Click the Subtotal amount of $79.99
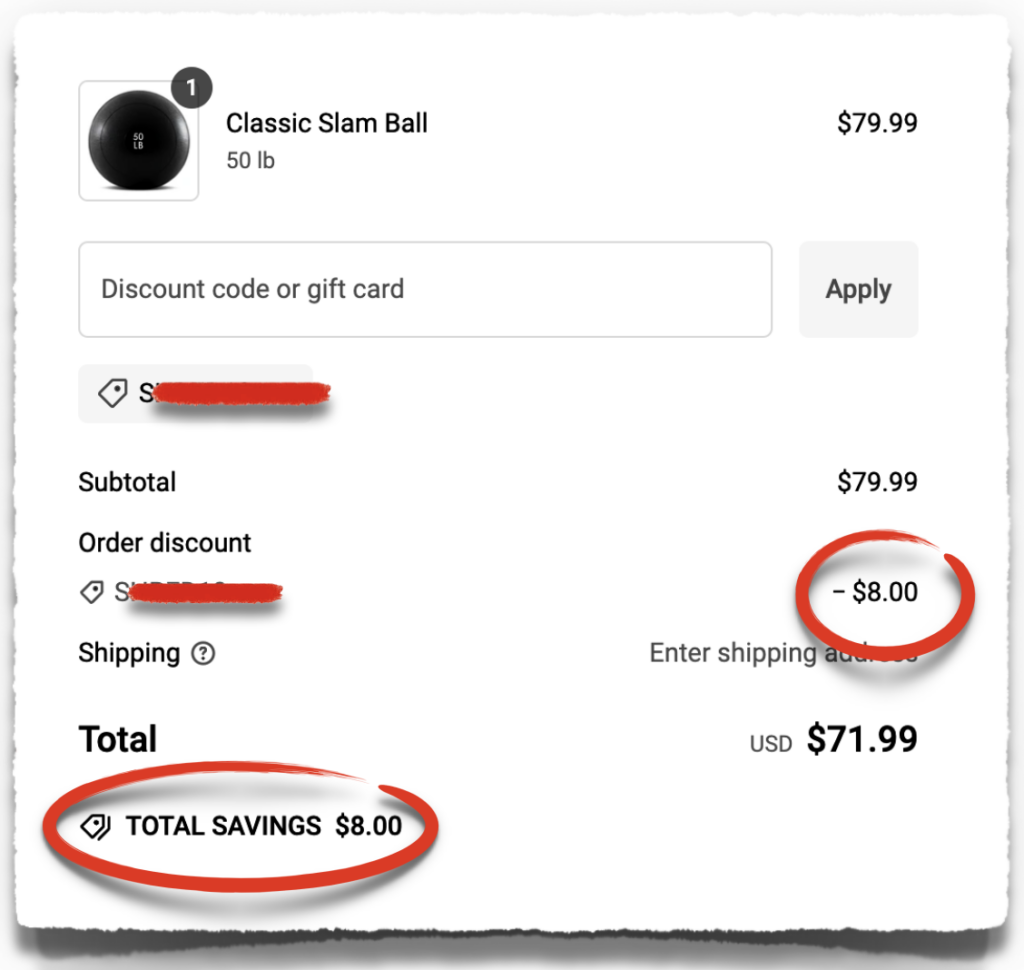The width and height of the screenshot is (1024, 970). coord(878,482)
